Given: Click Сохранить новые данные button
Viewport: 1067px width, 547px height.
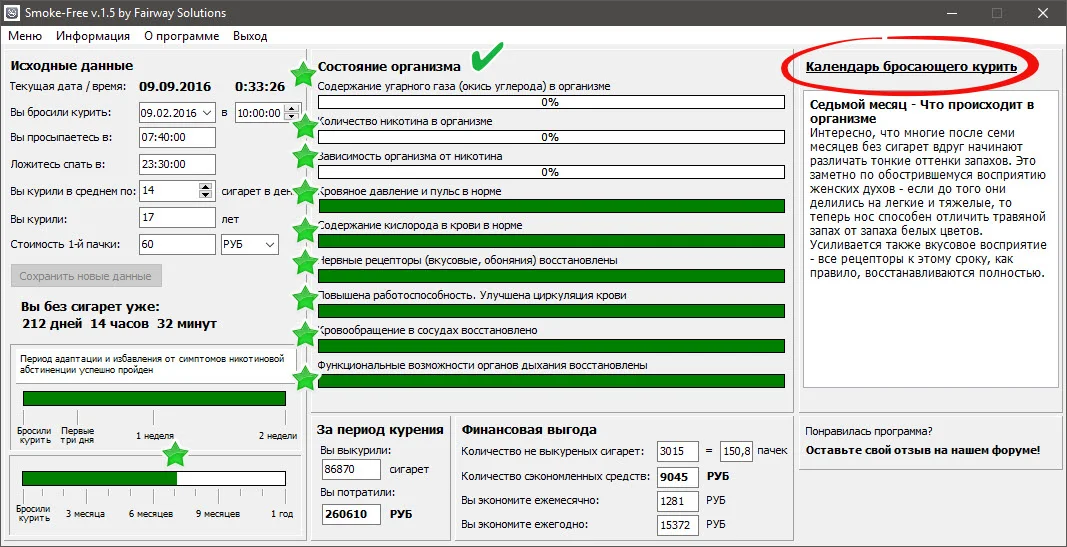Looking at the screenshot, I should pos(86,276).
